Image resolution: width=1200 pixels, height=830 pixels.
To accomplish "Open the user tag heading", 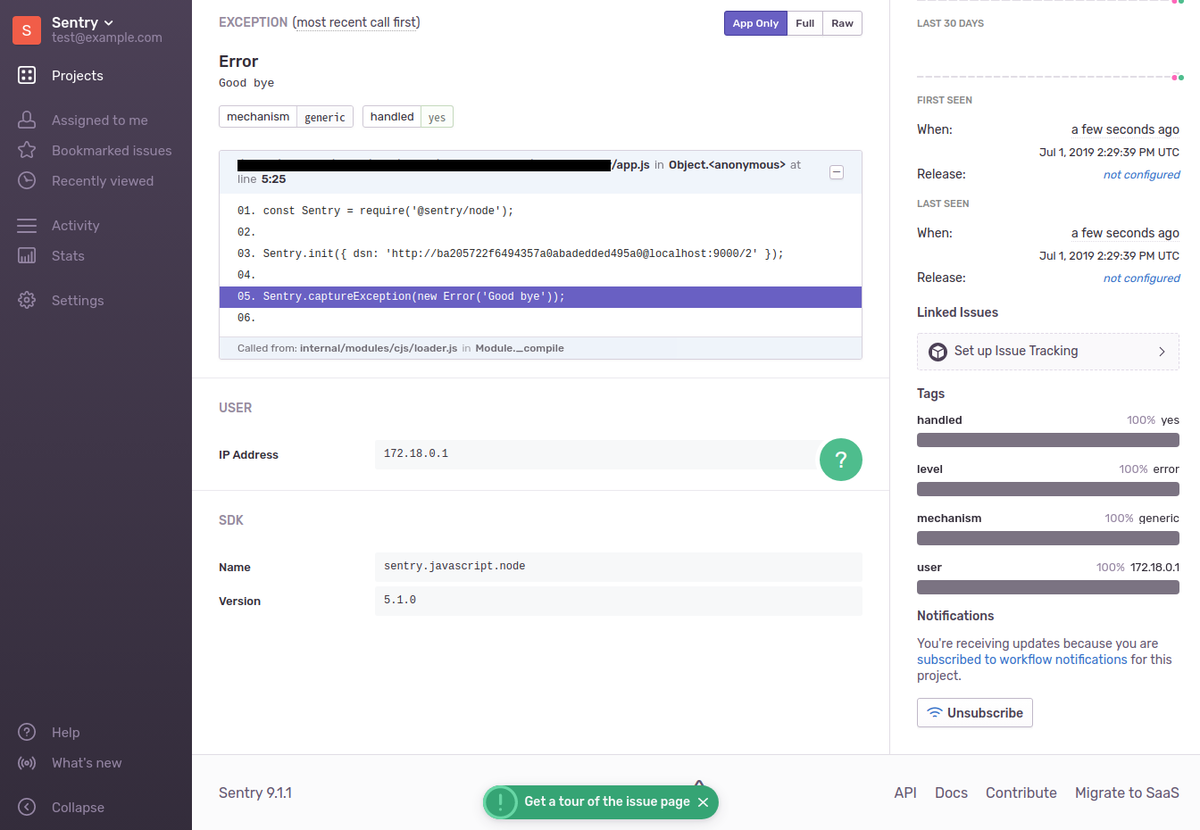I will pos(929,567).
